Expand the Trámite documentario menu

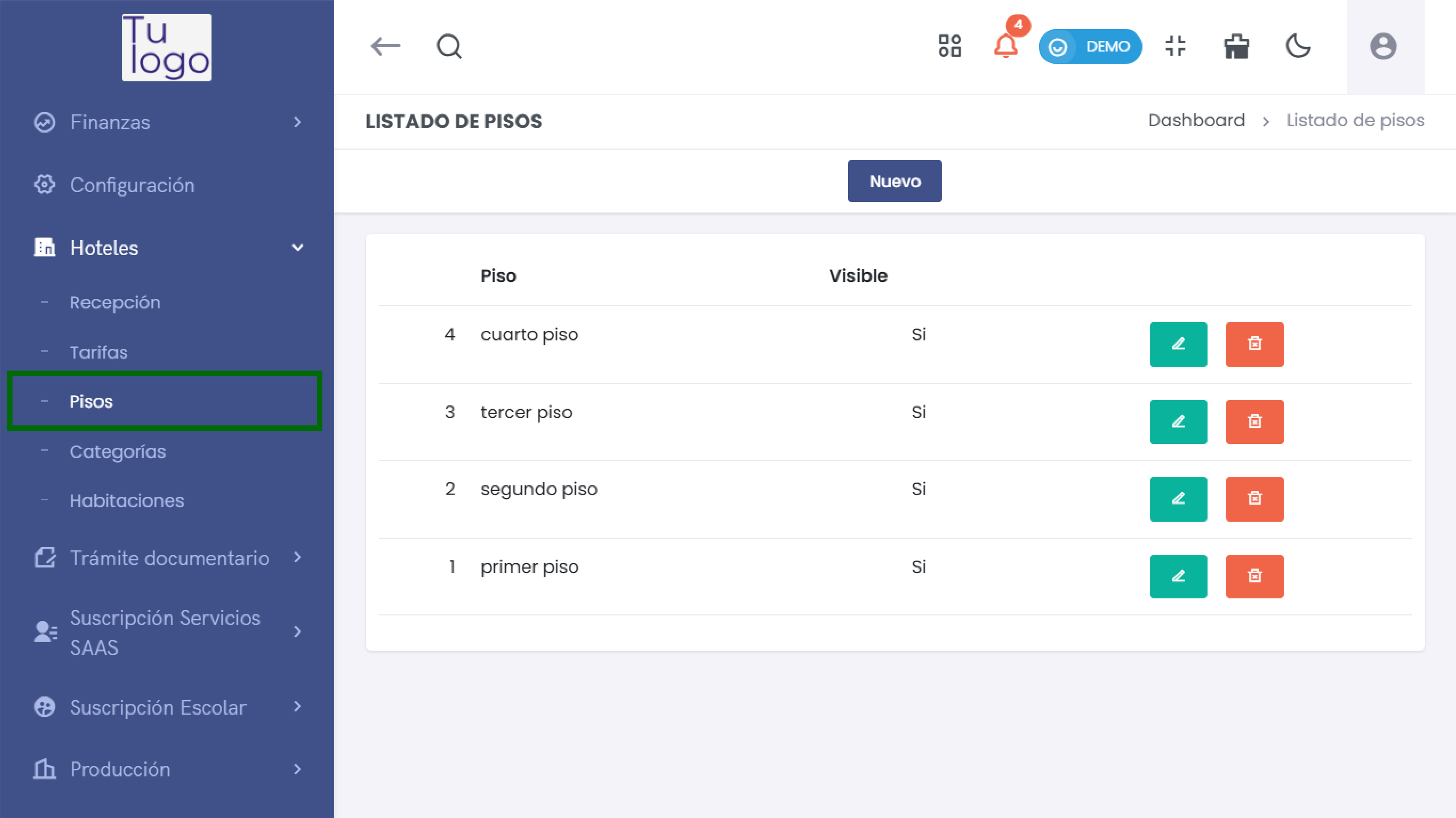[x=167, y=558]
